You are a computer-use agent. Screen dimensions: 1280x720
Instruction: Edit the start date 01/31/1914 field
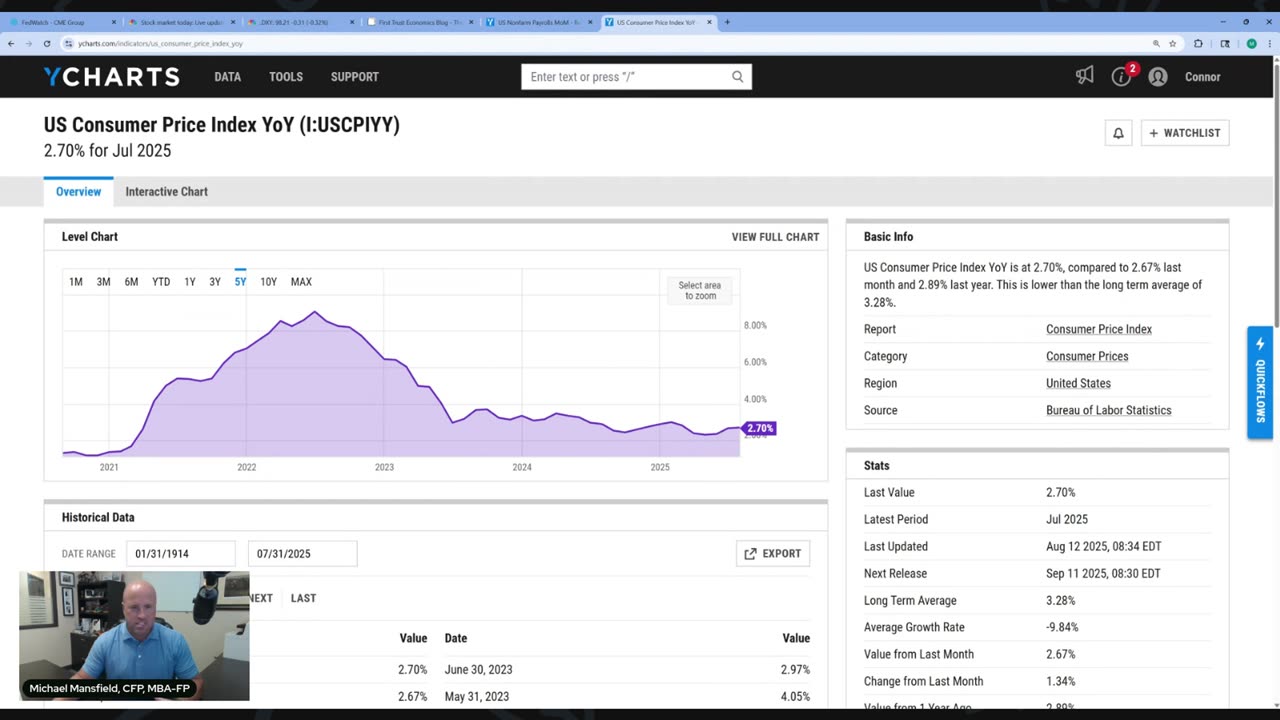tap(181, 554)
